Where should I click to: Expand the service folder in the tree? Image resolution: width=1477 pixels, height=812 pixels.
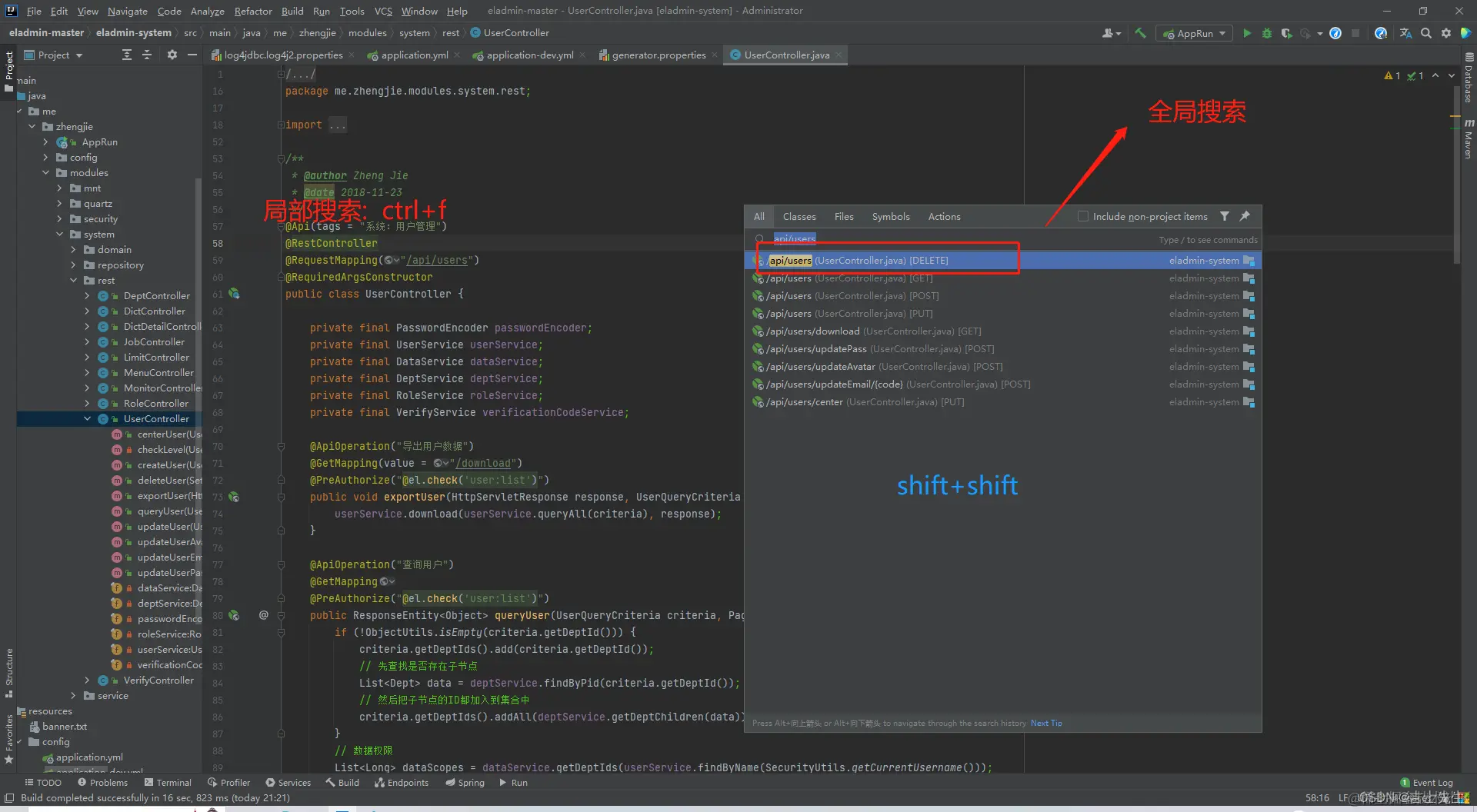pyautogui.click(x=74, y=695)
